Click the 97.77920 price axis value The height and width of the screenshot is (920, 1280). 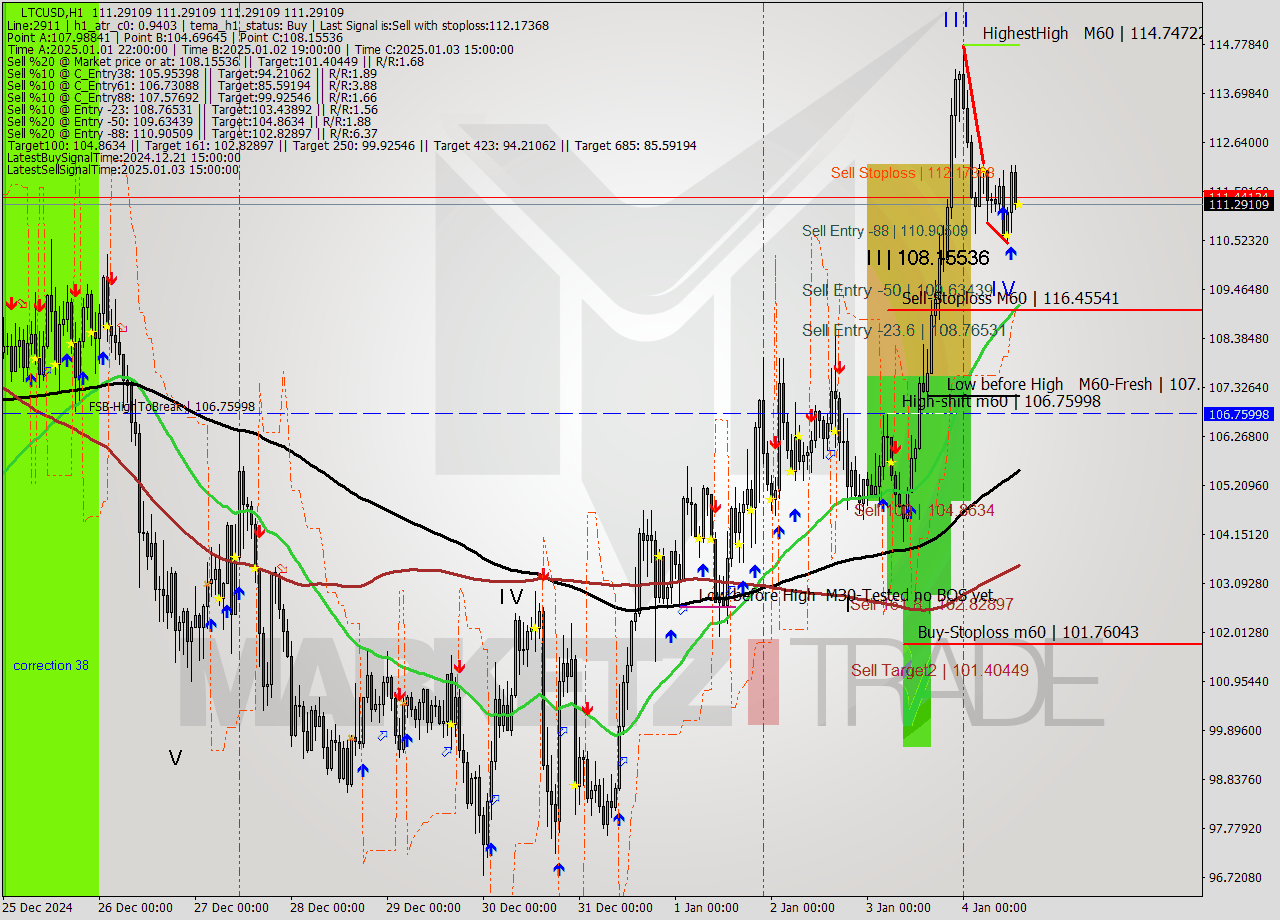tap(1236, 829)
